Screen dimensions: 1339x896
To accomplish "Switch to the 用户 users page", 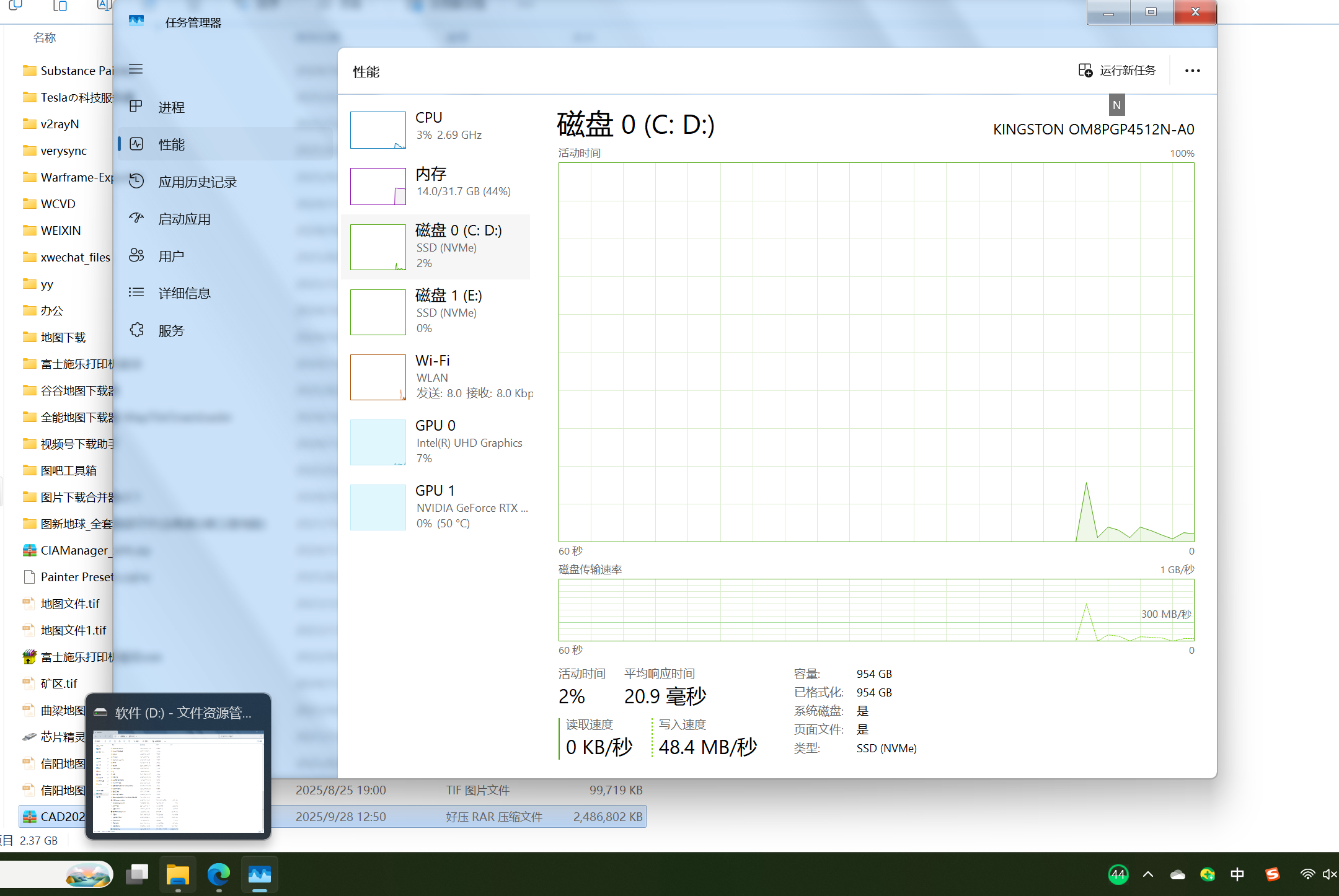I will [224, 256].
